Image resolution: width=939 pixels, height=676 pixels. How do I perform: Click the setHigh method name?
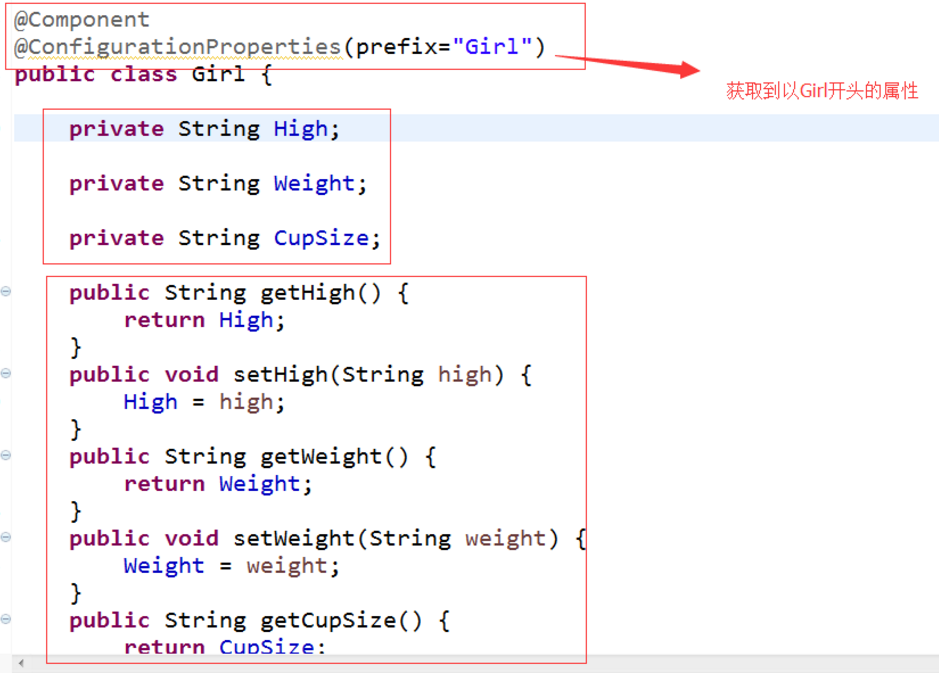[x=281, y=375]
